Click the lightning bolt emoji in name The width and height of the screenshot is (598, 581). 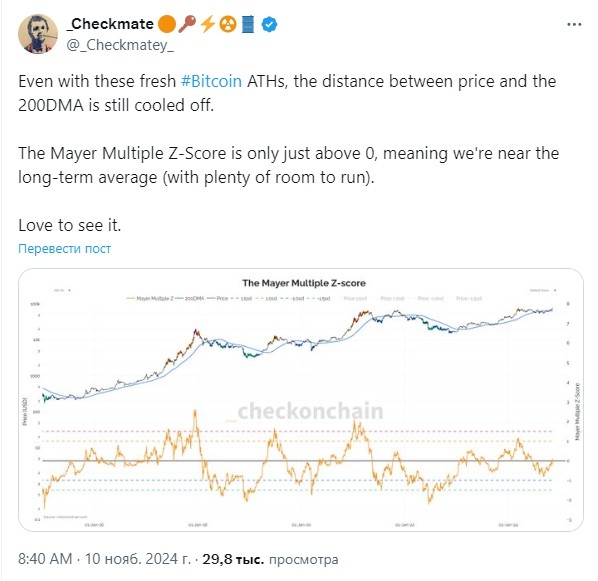click(208, 24)
